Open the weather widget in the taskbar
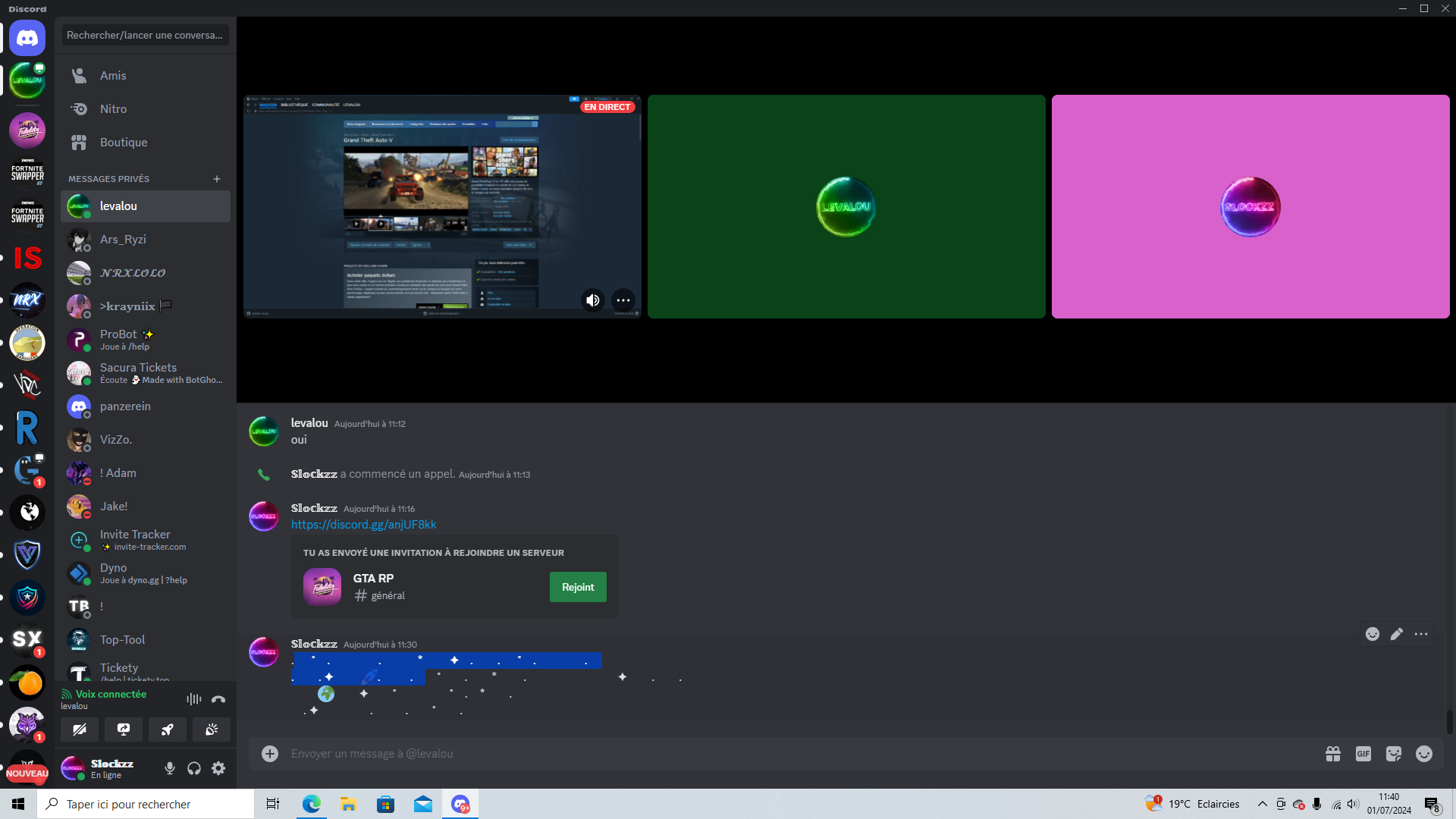Screen dimensions: 1456x819 pos(1192,804)
